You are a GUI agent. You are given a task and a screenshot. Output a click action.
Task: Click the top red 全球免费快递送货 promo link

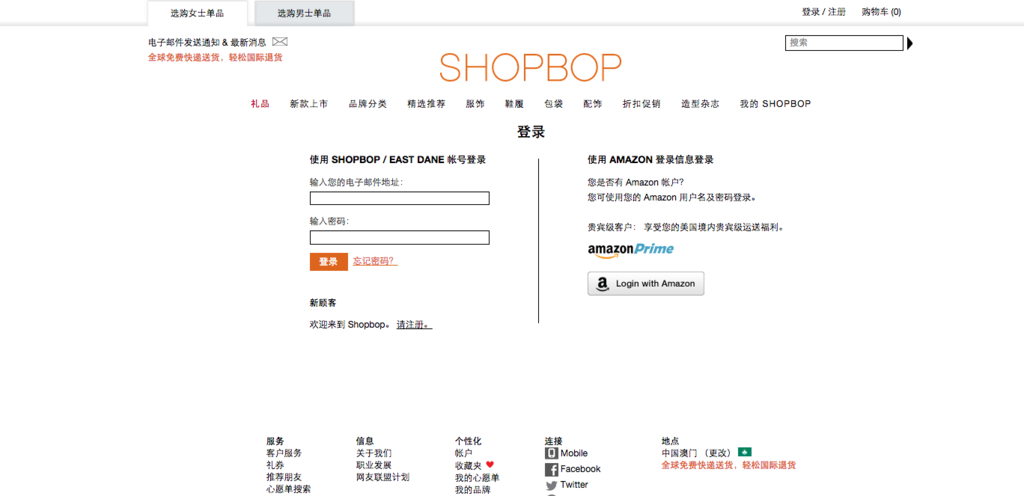pos(215,57)
